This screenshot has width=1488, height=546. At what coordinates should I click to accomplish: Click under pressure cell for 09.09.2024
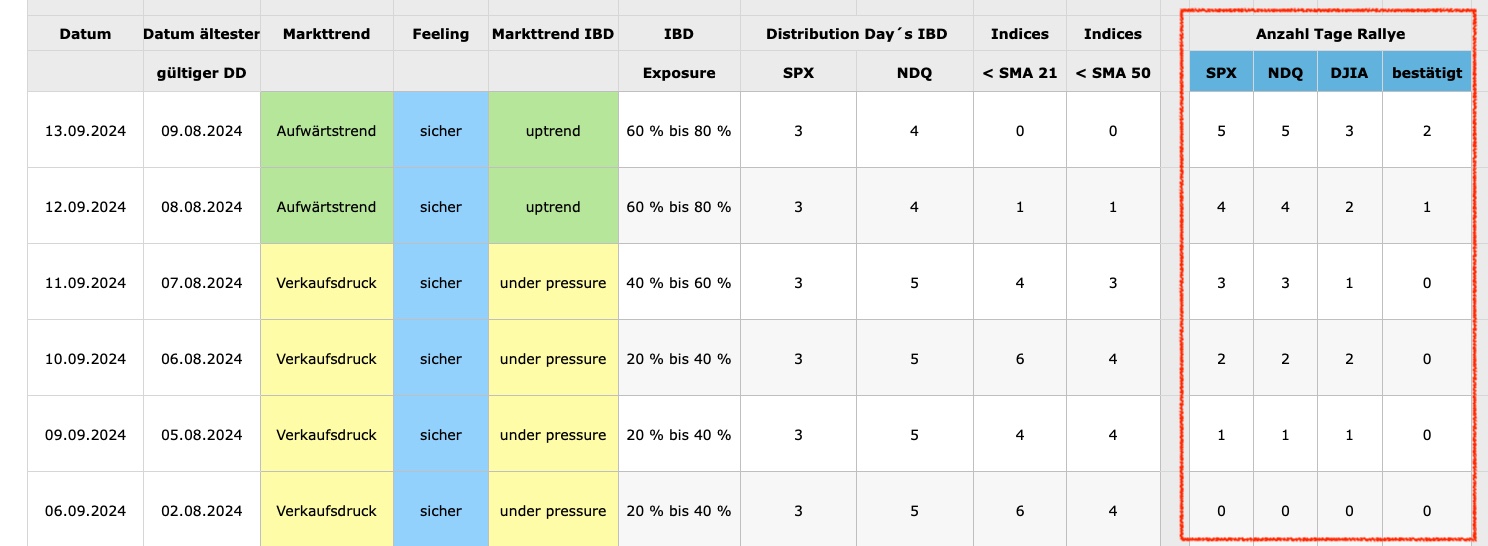click(553, 435)
